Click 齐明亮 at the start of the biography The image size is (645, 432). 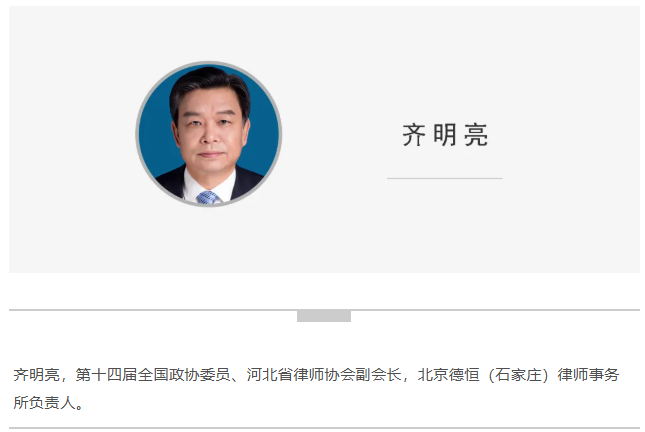tap(37, 375)
